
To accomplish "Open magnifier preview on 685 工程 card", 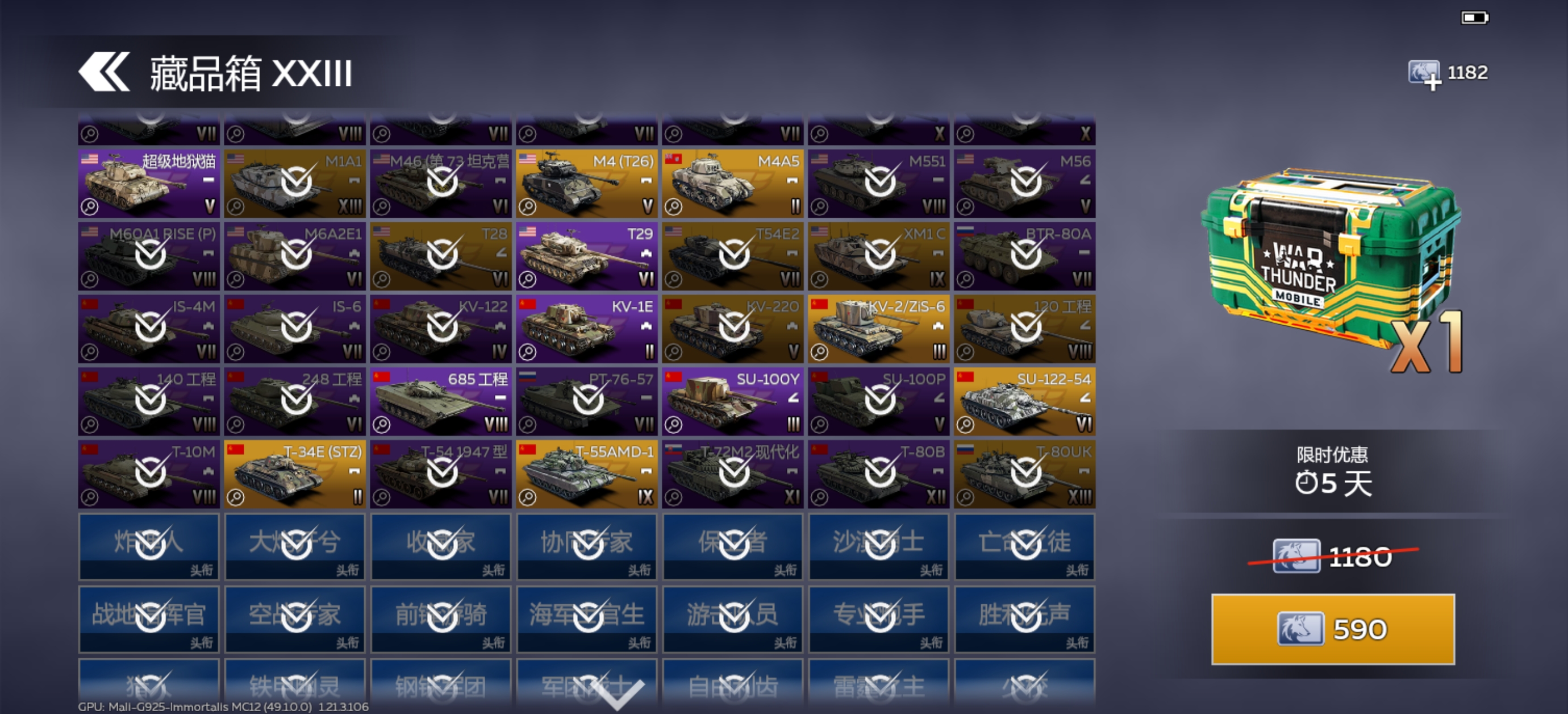I will [x=382, y=425].
